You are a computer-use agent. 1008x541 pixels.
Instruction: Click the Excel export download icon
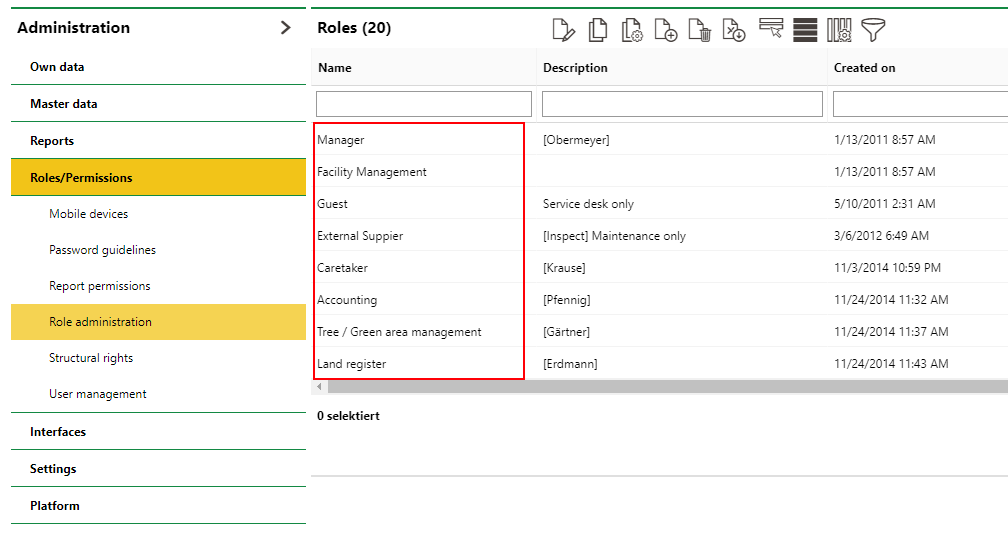pos(734,30)
